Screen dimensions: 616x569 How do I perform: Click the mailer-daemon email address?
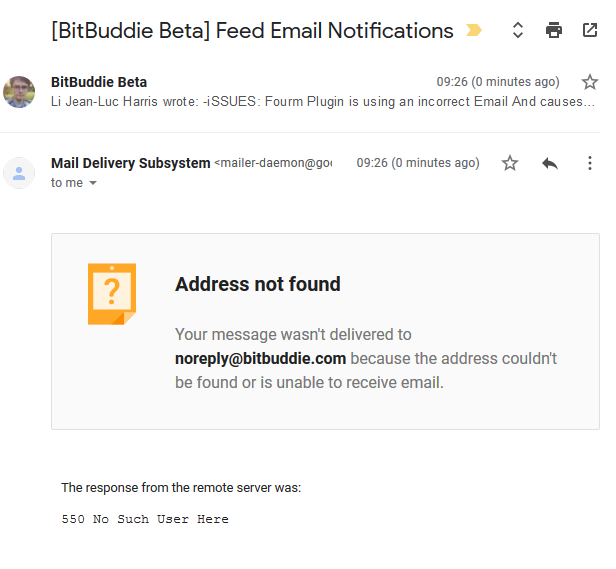click(274, 163)
